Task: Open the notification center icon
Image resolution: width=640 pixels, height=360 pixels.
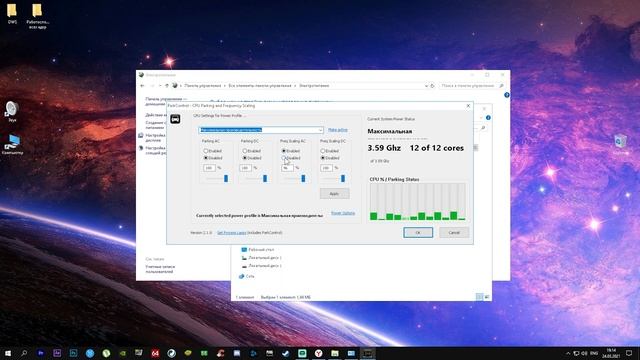Action: (629, 353)
